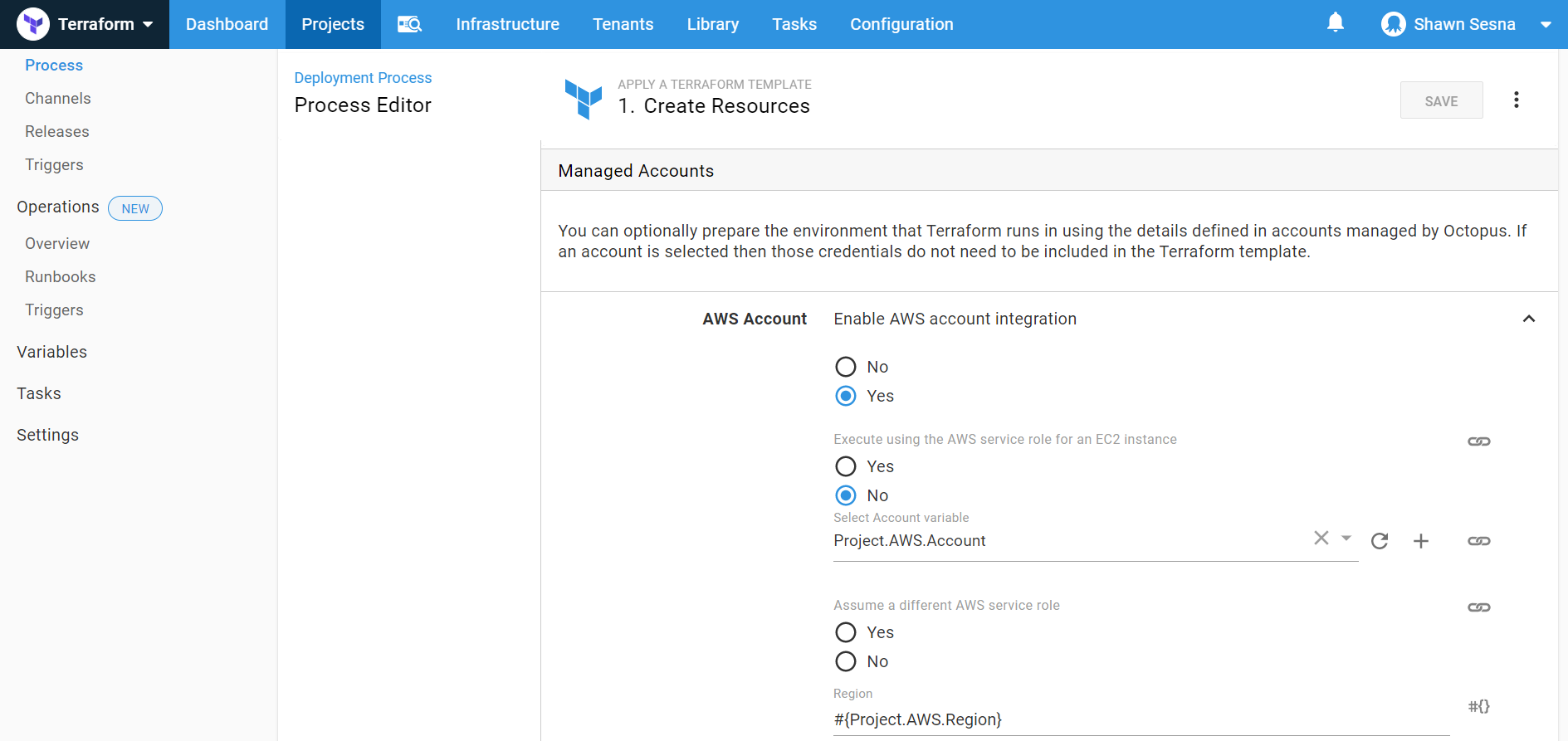The width and height of the screenshot is (1568, 741).
Task: Select No for AWS account integration
Action: click(x=846, y=367)
